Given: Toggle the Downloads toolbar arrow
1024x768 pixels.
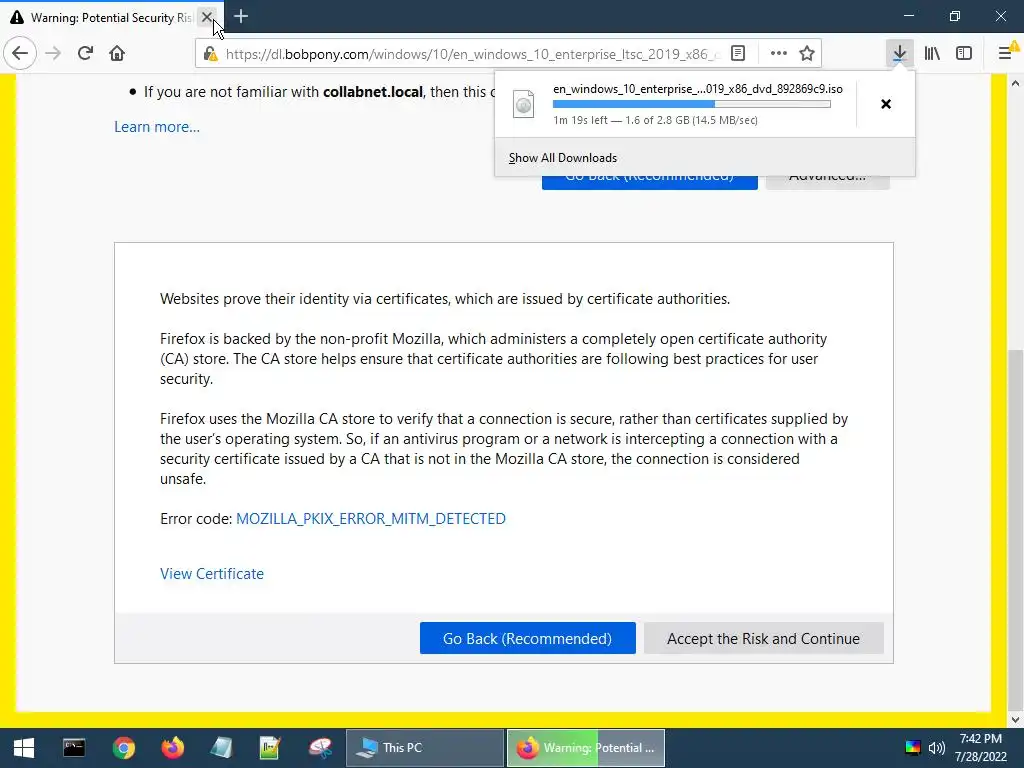Looking at the screenshot, I should point(899,53).
